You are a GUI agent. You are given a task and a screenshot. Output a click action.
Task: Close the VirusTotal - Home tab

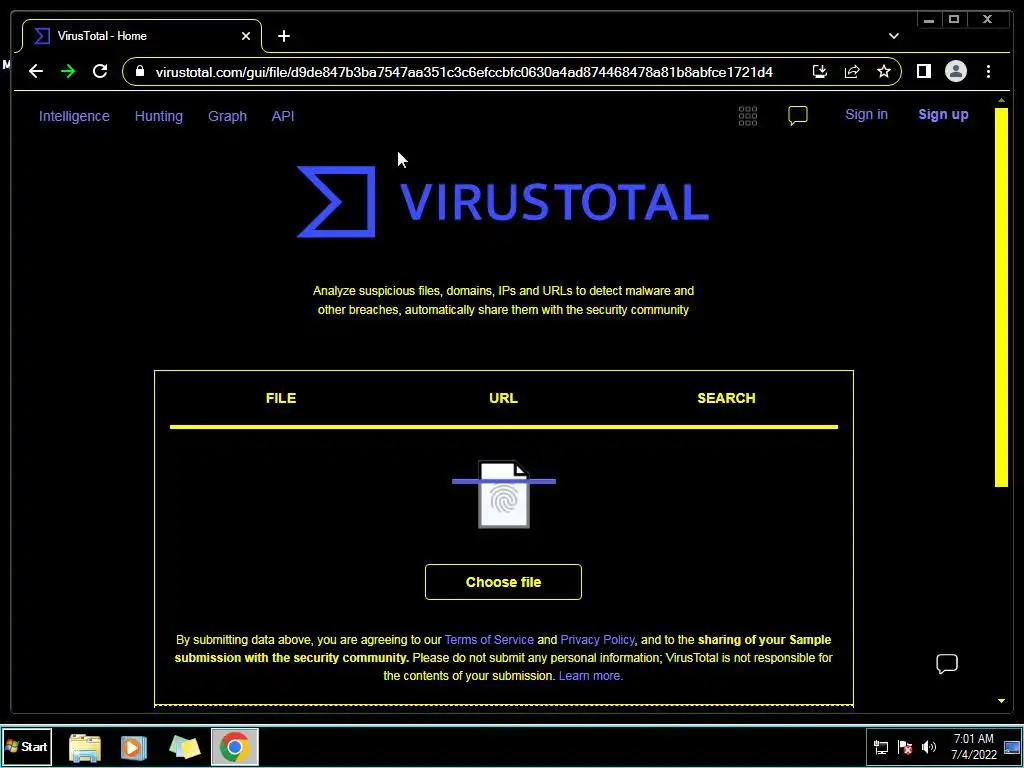pyautogui.click(x=246, y=36)
